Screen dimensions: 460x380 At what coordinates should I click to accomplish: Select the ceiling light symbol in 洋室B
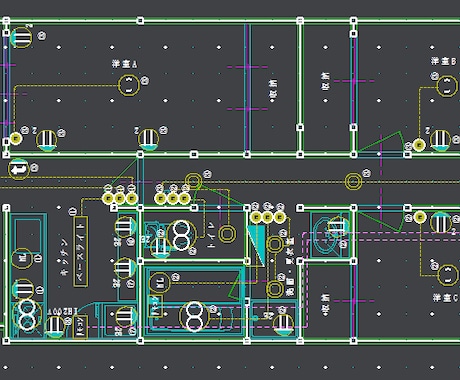point(446,86)
